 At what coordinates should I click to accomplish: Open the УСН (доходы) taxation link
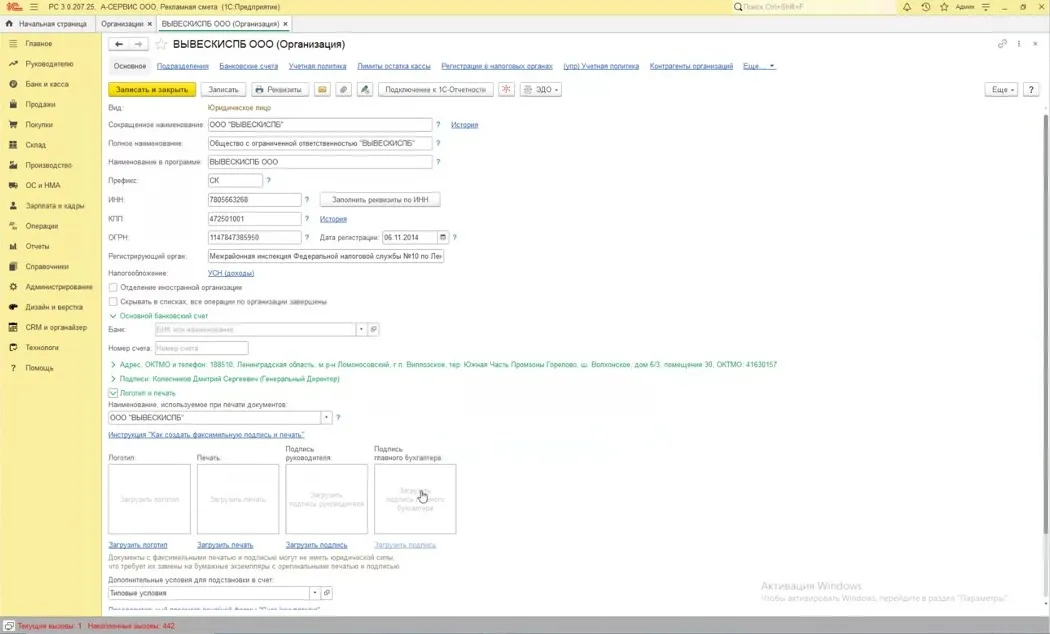coord(231,273)
